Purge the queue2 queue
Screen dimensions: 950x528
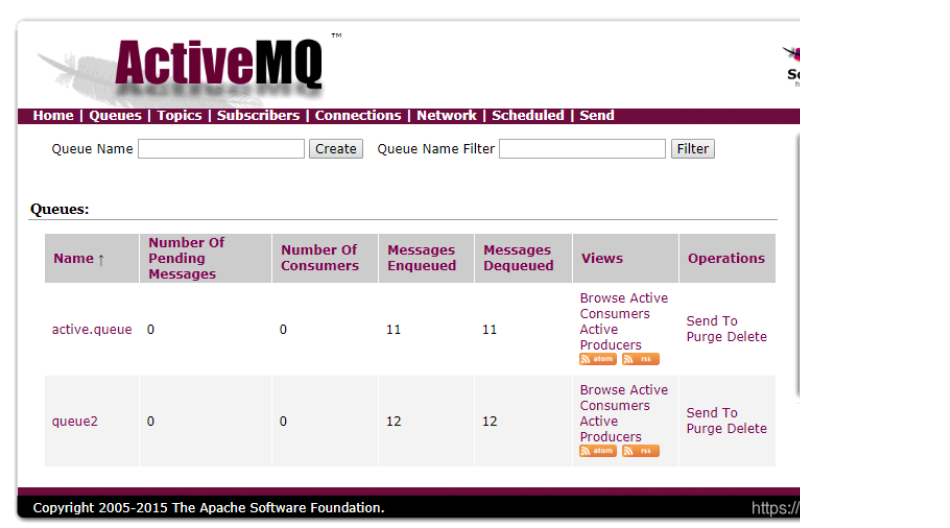(x=704, y=429)
